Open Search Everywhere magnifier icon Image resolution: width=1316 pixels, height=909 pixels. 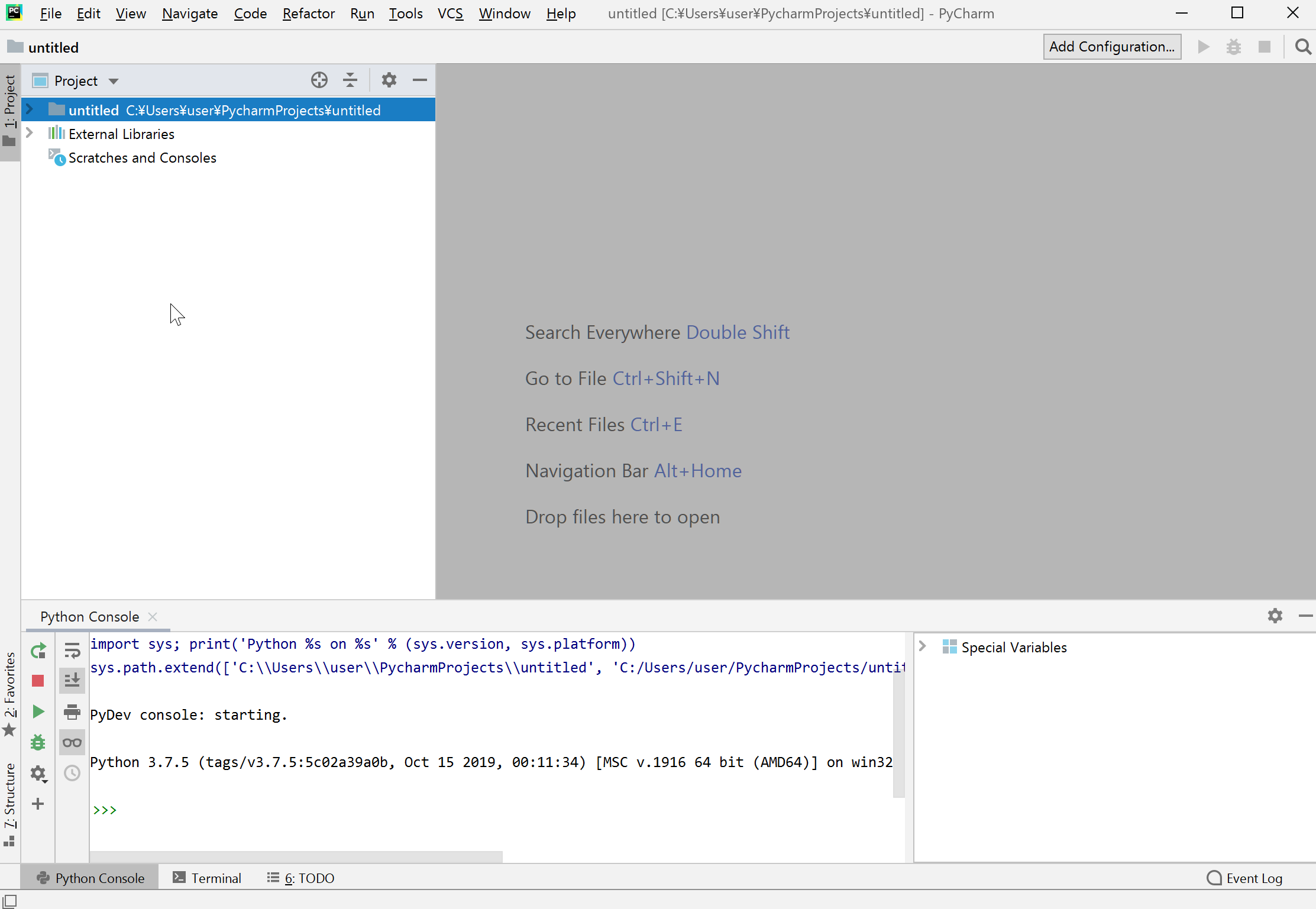pos(1302,47)
